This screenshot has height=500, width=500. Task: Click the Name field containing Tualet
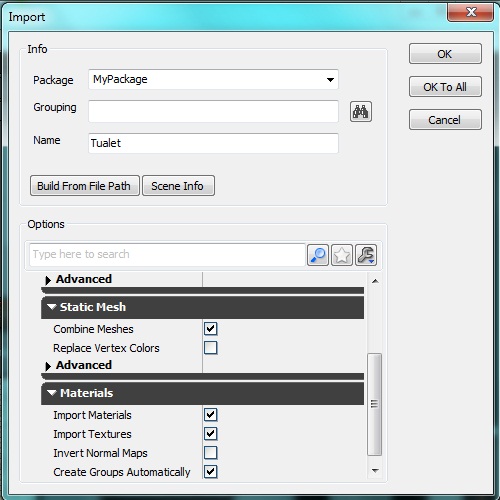tap(213, 143)
